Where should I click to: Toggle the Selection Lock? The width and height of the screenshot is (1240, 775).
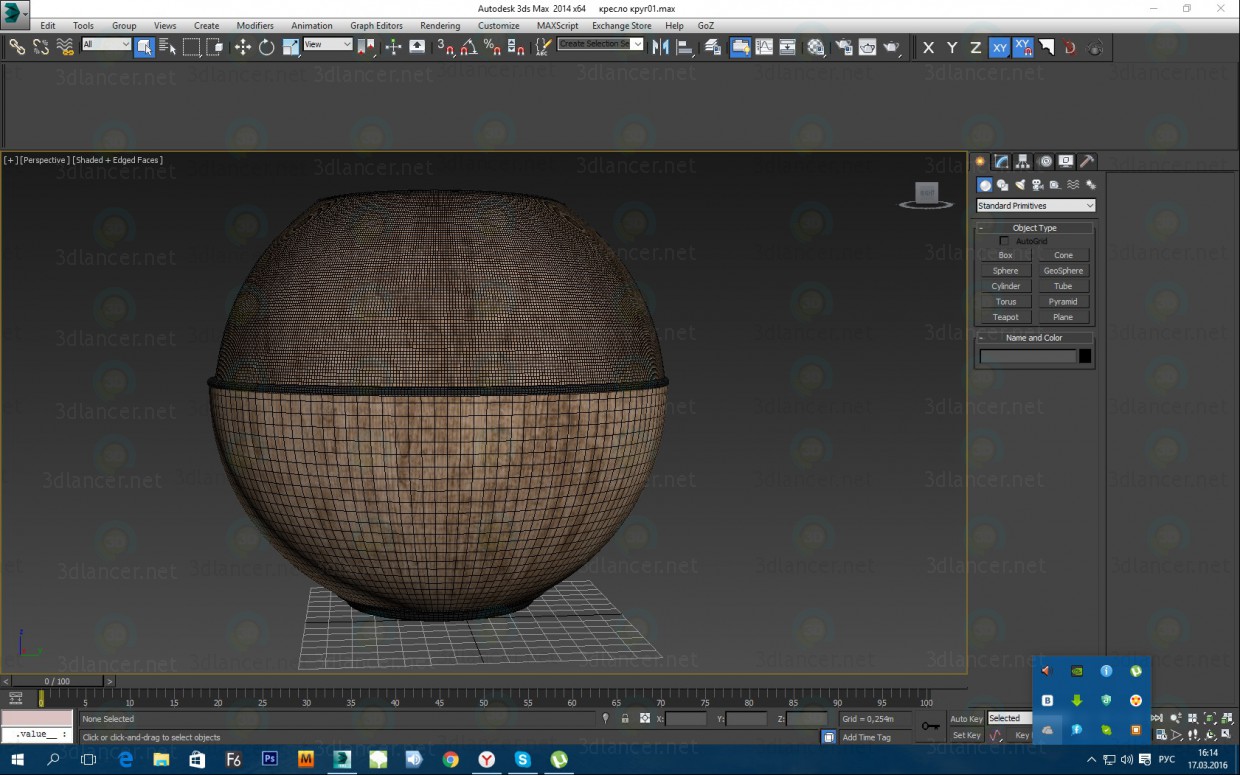tap(625, 719)
